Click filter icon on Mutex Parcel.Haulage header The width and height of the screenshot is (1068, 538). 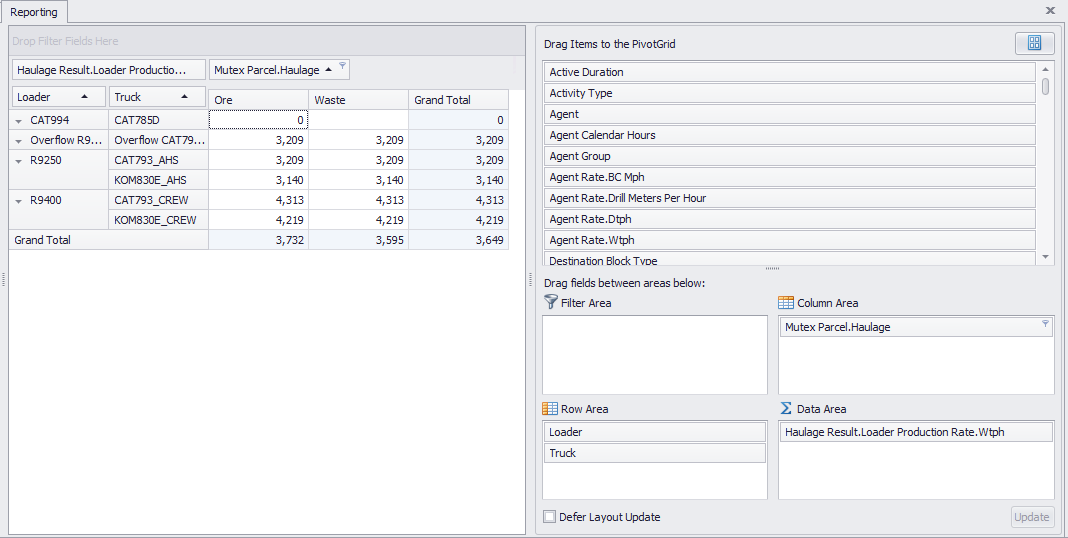pos(342,66)
